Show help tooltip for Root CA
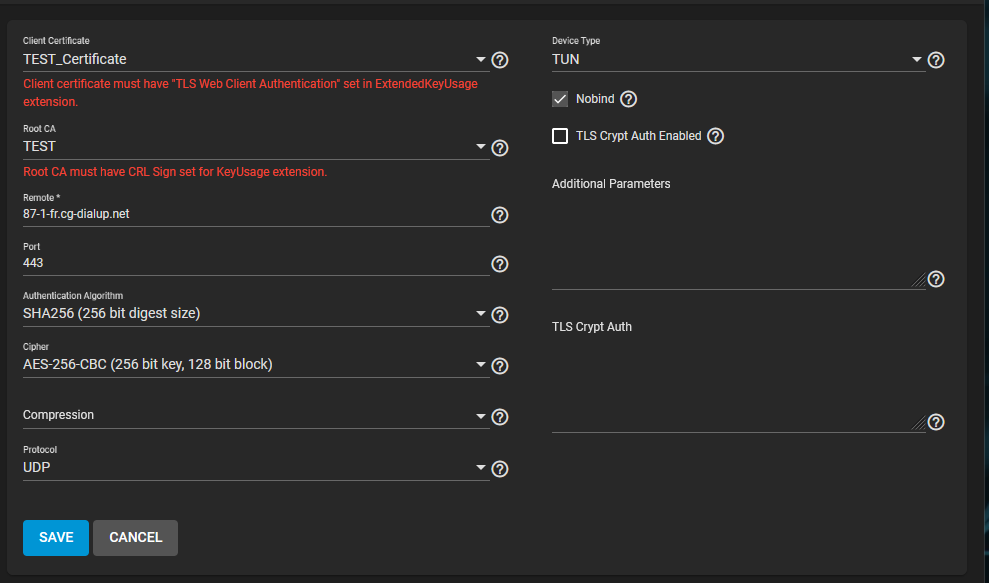 tap(500, 148)
